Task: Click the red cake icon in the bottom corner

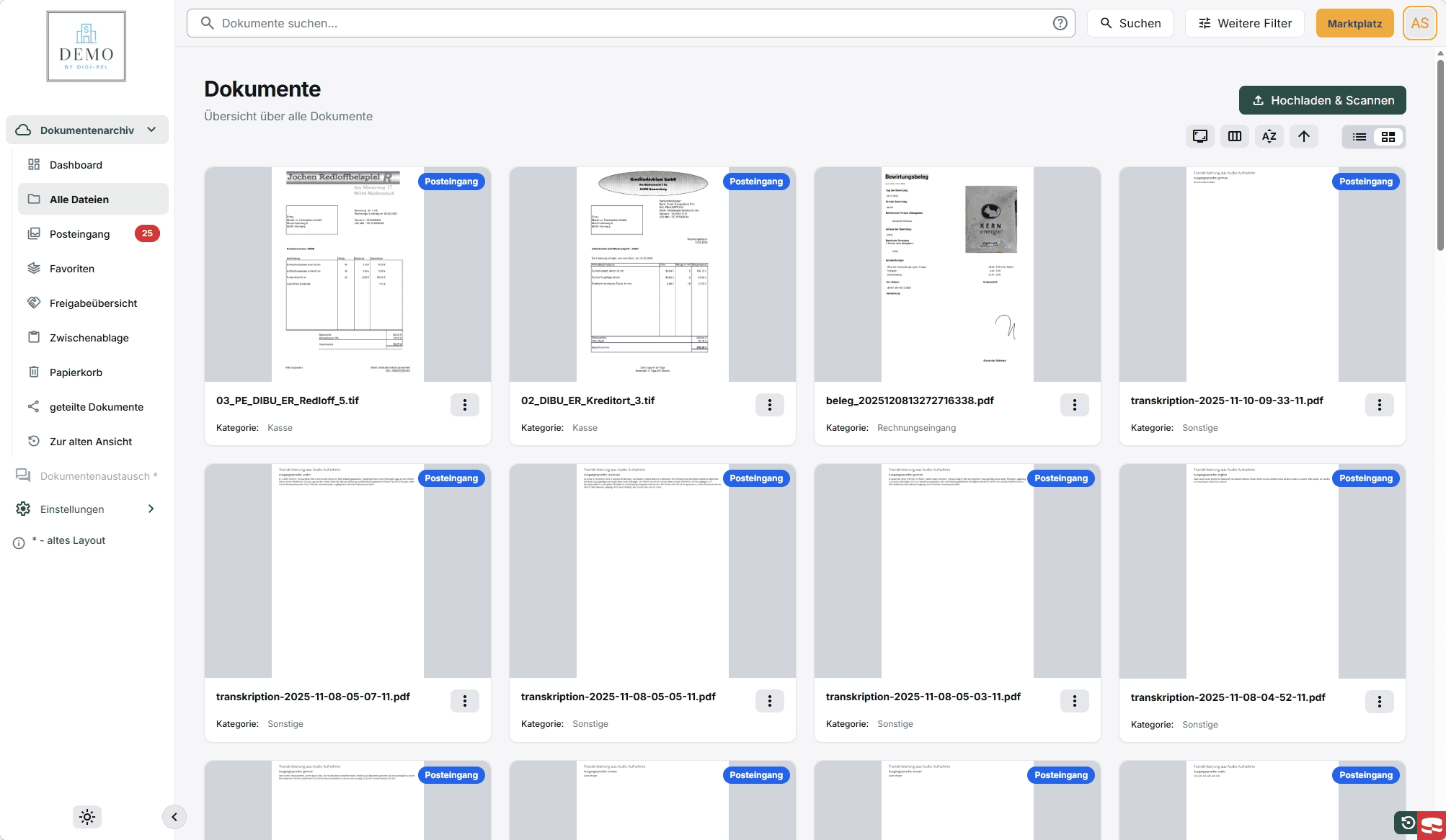Action: (1432, 826)
